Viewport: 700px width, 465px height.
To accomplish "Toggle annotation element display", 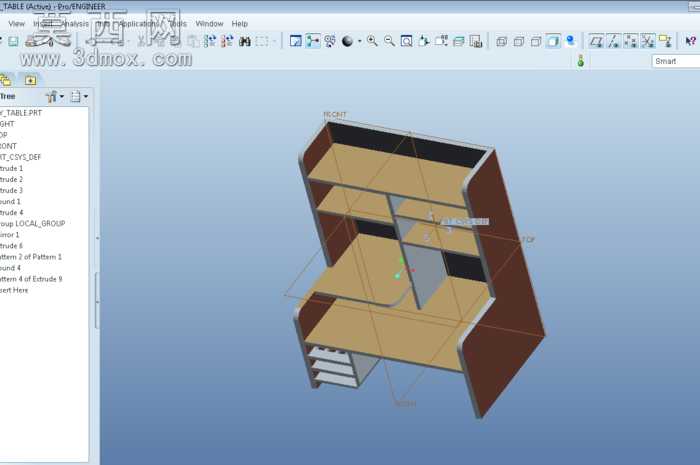I will [665, 41].
